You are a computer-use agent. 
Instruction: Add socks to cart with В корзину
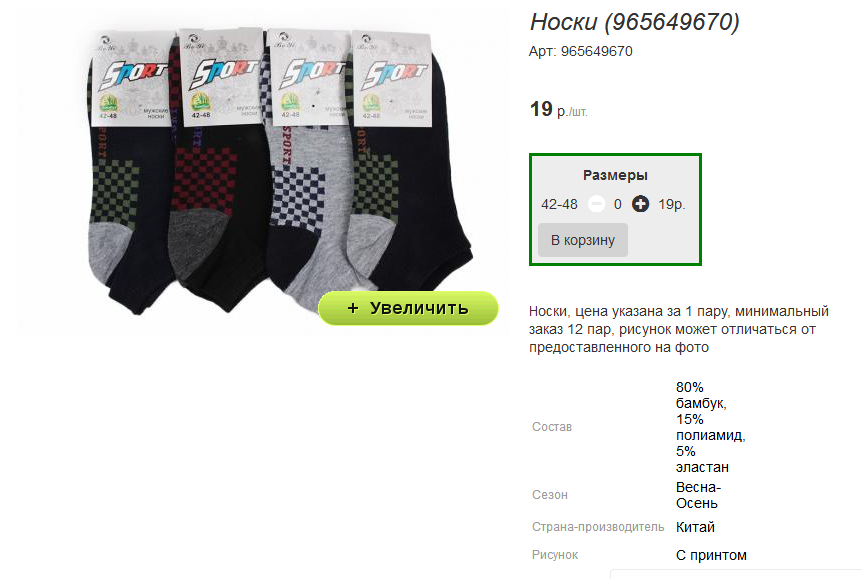point(583,240)
